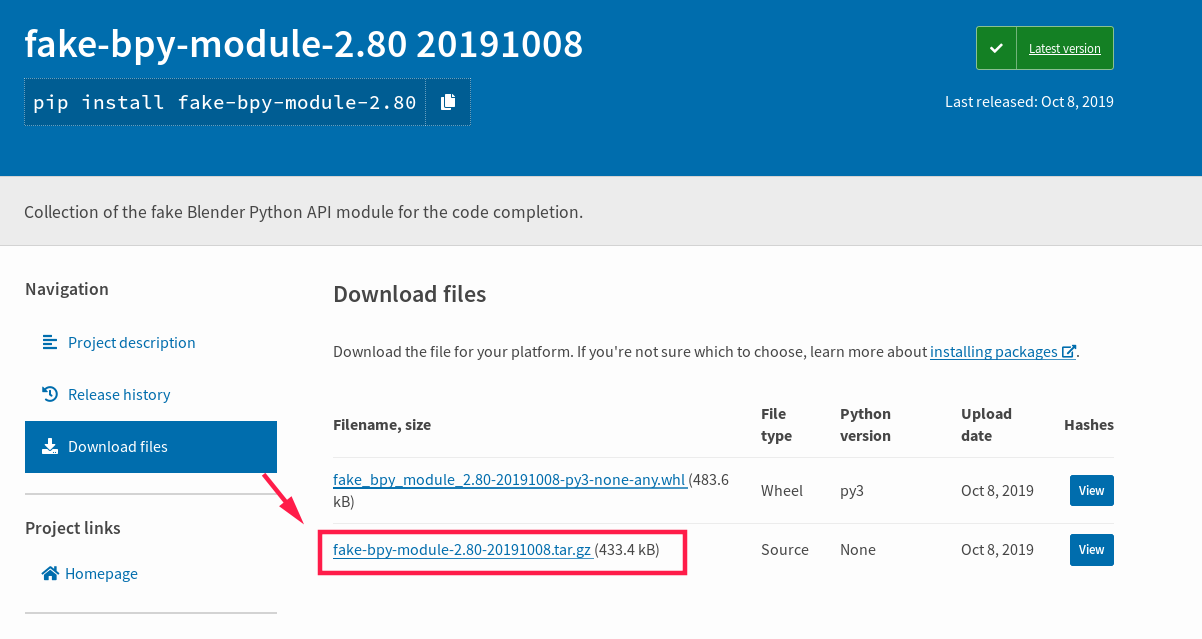
Task: Click the (433.4 kB) file size text
Action: (x=627, y=550)
